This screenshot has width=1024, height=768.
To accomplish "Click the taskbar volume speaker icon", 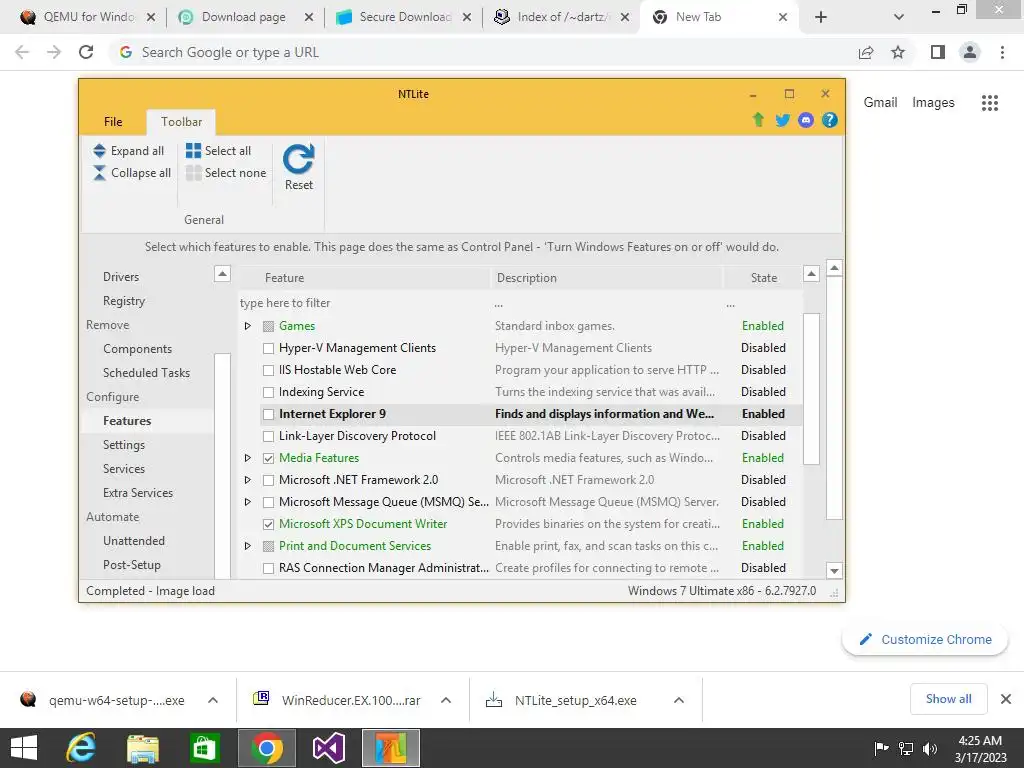I will [x=929, y=748].
